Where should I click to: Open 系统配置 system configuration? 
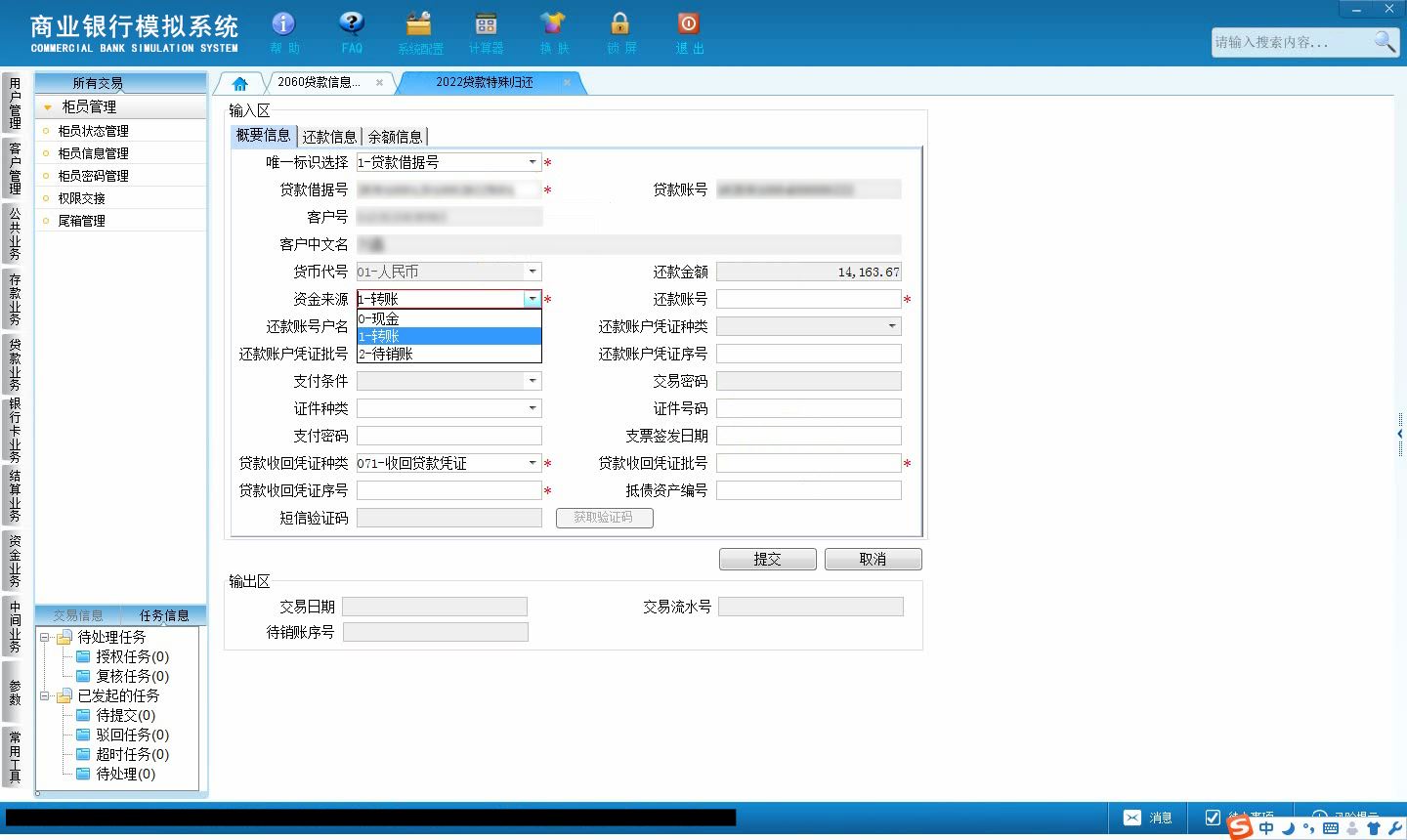coord(419,23)
